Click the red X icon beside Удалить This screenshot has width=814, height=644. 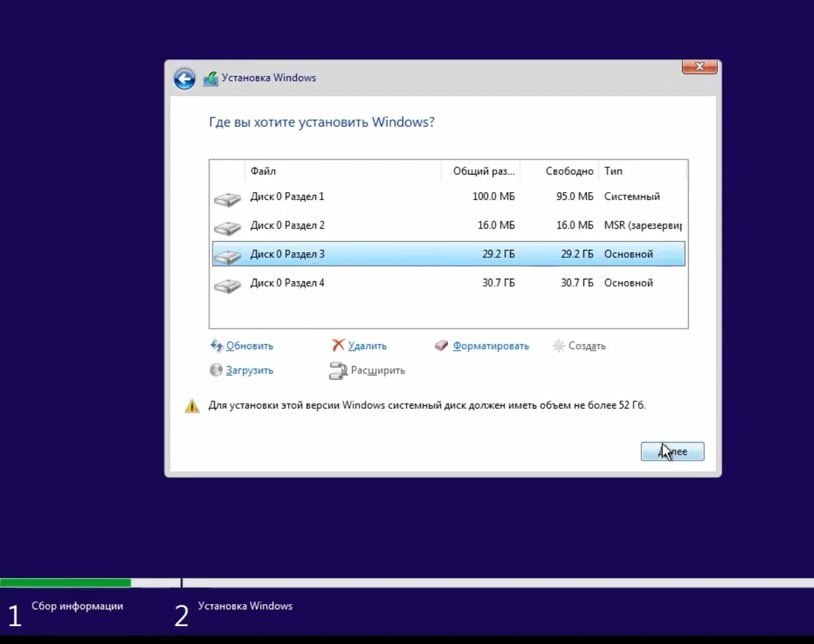338,345
